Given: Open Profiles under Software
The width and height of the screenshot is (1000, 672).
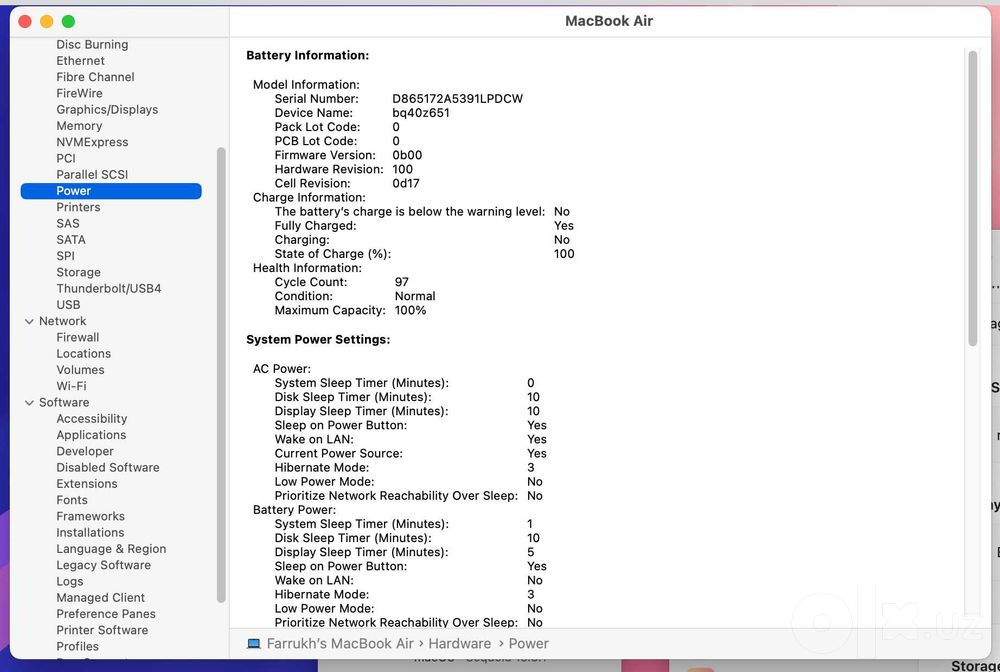Looking at the screenshot, I should coord(77,646).
